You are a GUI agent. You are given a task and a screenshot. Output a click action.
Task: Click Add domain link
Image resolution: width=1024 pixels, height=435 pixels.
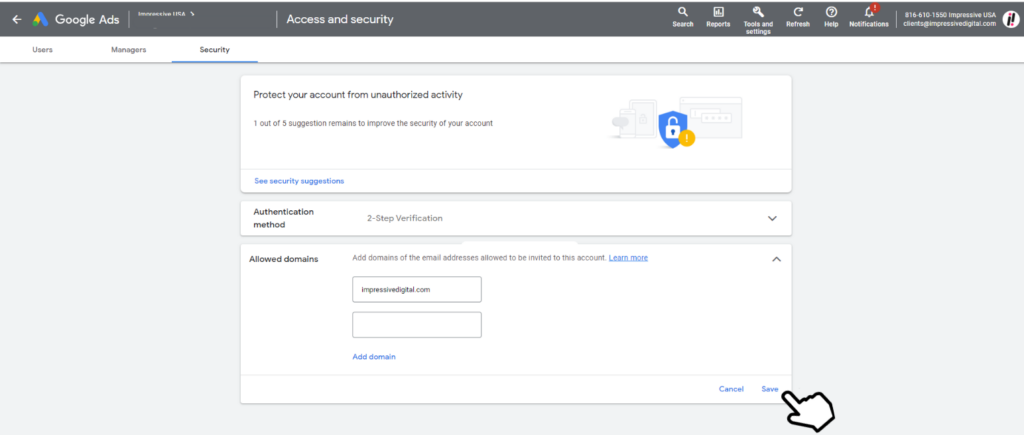(374, 357)
